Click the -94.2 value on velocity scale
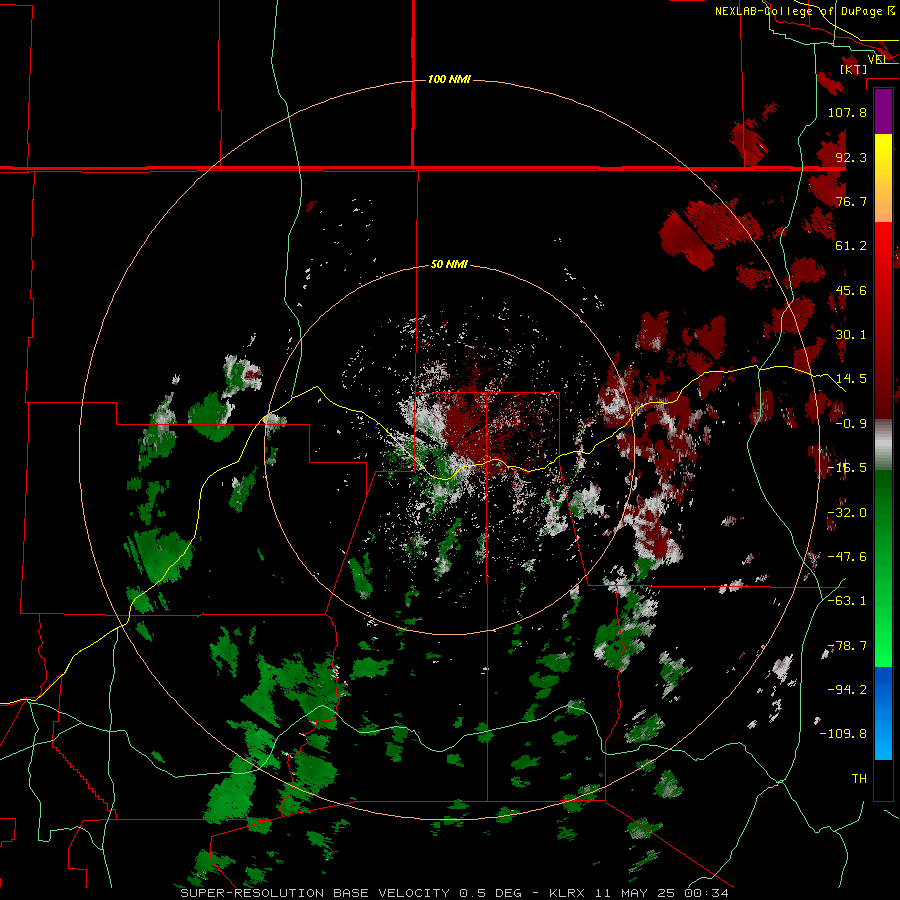This screenshot has width=900, height=900. pos(847,690)
